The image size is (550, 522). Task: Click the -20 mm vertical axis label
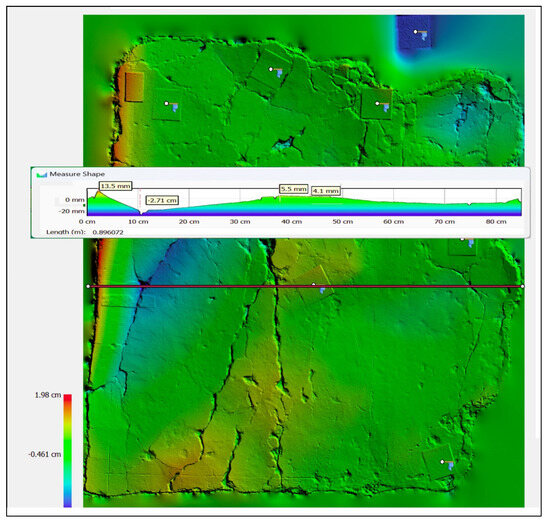pyautogui.click(x=72, y=211)
